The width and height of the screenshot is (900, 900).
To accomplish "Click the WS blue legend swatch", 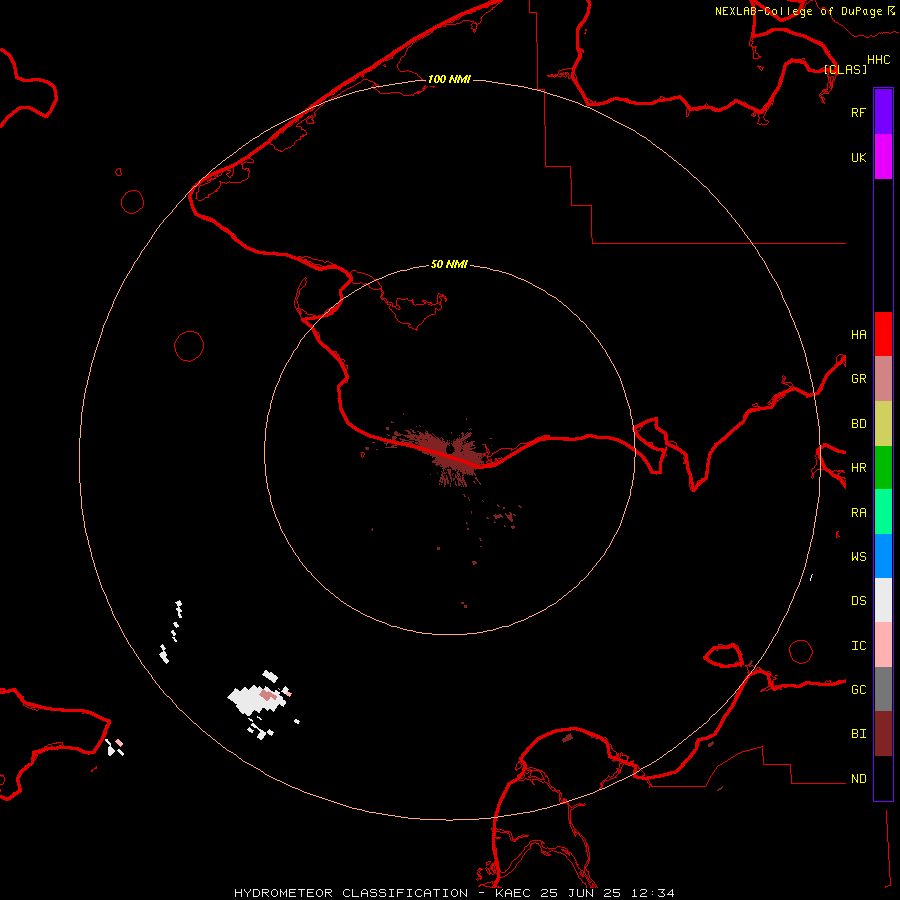I will click(883, 556).
